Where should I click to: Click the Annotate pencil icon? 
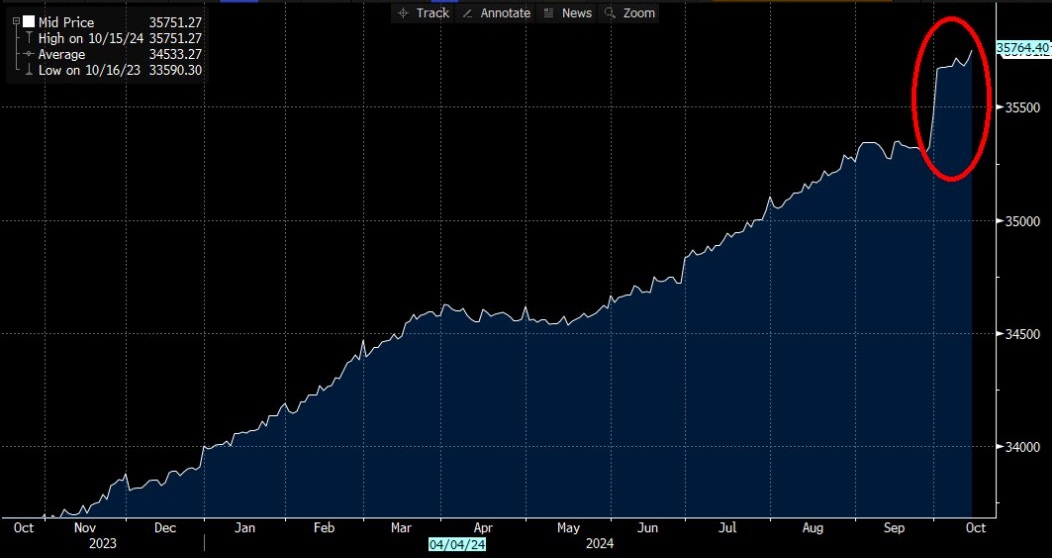(468, 13)
